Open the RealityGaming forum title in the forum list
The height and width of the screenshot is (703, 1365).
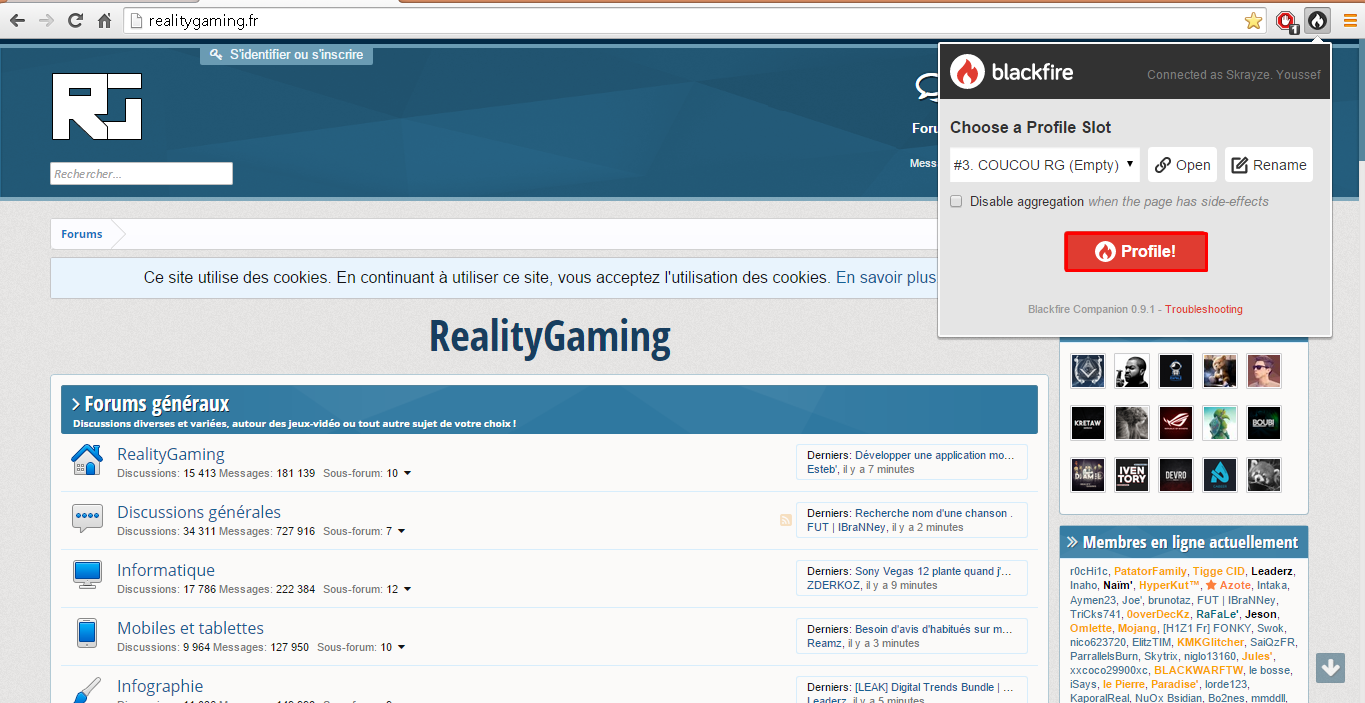coord(171,454)
